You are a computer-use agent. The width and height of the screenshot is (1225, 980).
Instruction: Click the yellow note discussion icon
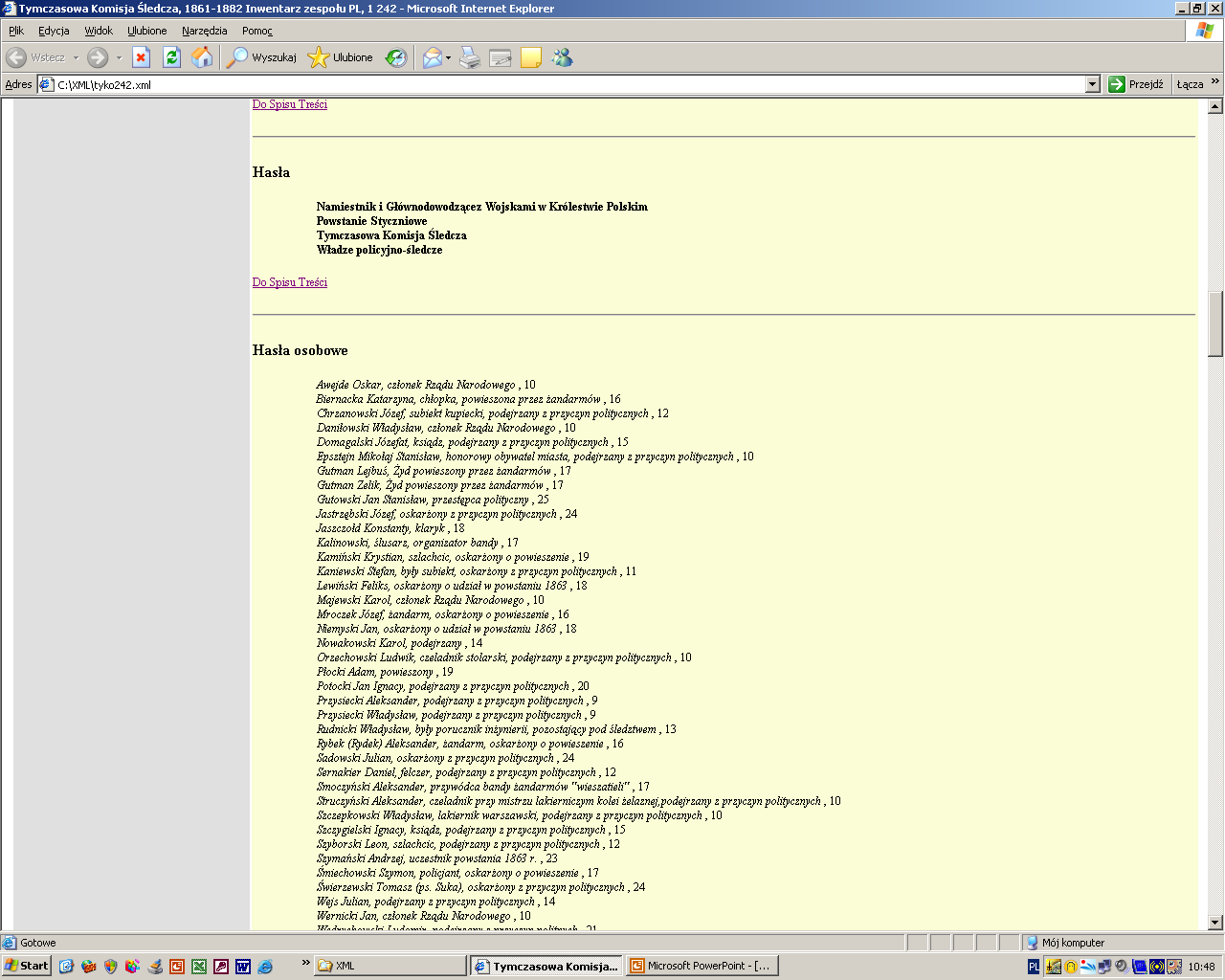click(531, 57)
